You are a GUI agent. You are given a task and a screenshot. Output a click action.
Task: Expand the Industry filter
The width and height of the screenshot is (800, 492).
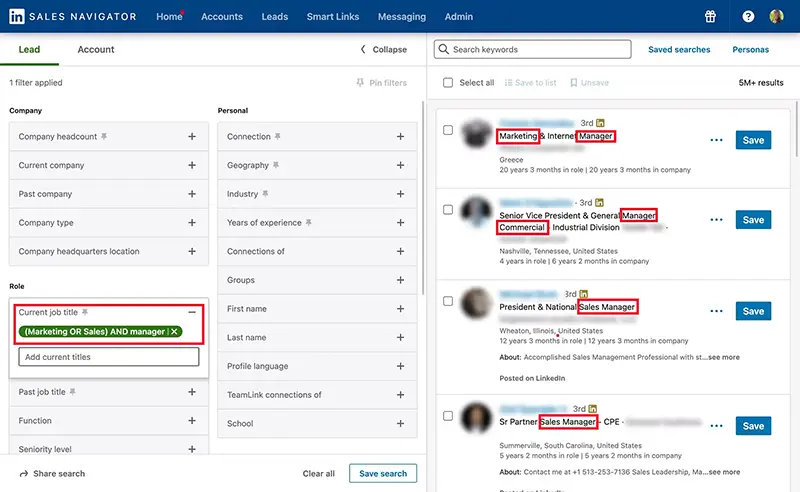coord(401,194)
